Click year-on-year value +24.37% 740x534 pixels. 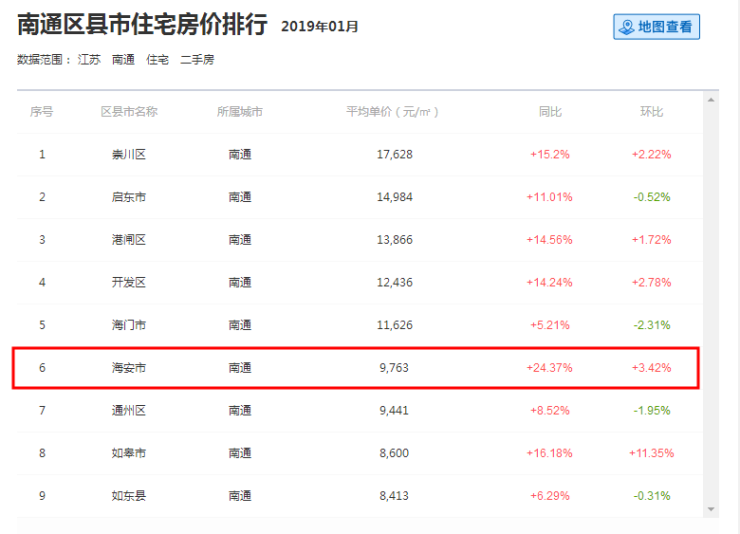tap(550, 367)
